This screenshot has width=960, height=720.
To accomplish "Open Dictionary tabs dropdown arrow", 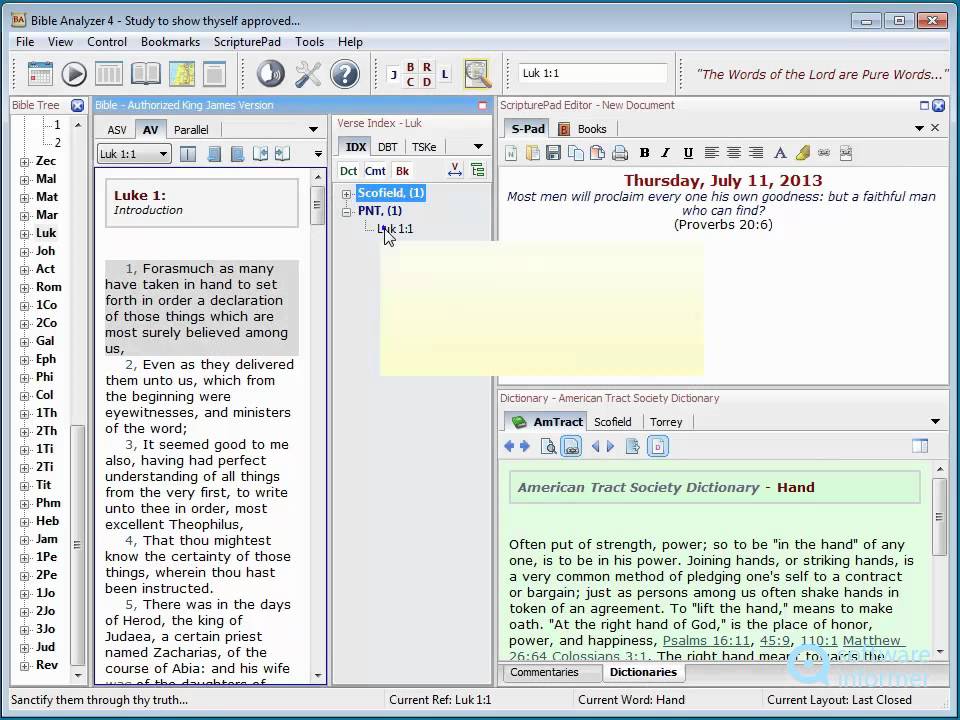I will (935, 421).
